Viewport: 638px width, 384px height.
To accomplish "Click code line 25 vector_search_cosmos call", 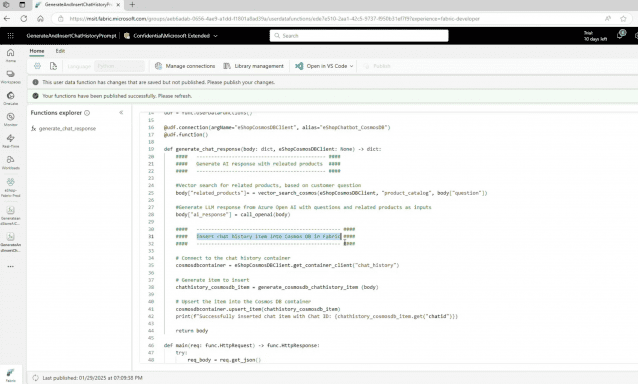I will coord(331,193).
